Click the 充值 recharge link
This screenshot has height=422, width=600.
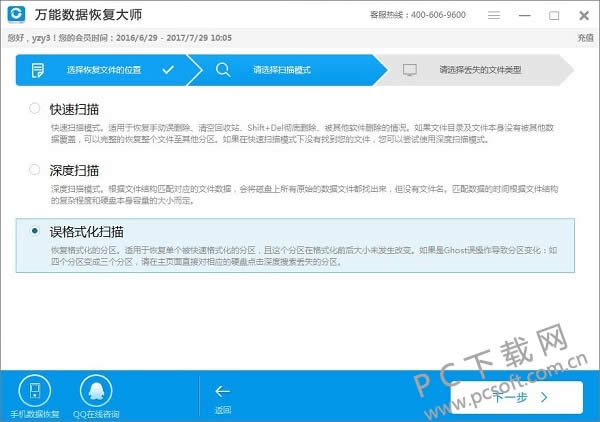point(585,37)
